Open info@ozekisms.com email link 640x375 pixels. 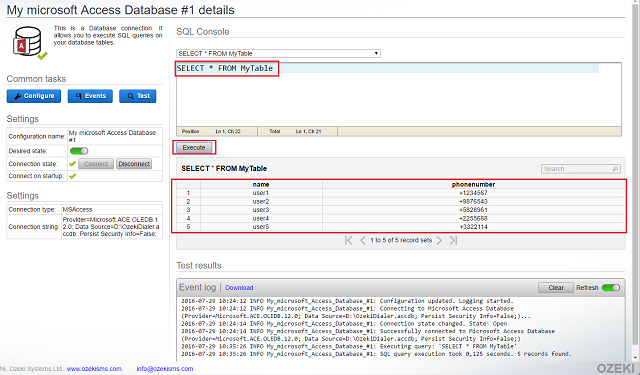click(165, 368)
